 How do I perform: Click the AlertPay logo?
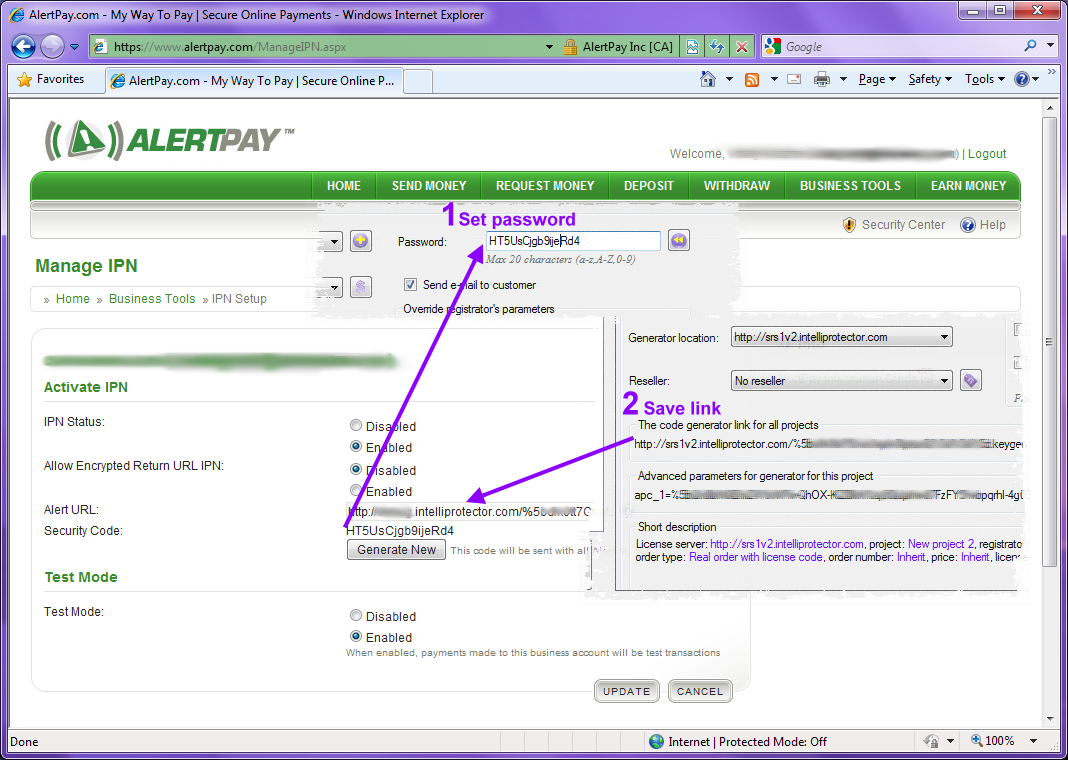coord(169,140)
